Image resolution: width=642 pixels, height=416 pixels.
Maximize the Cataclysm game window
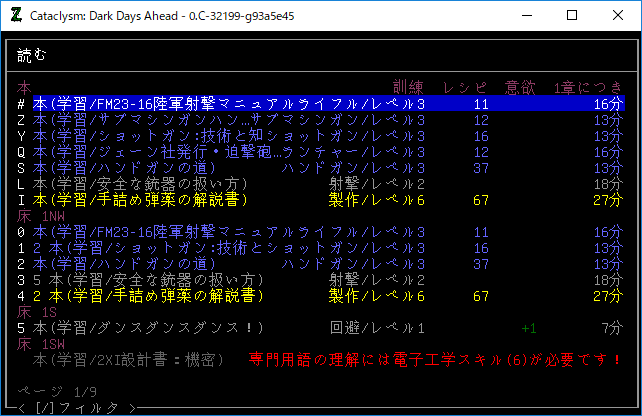click(572, 15)
